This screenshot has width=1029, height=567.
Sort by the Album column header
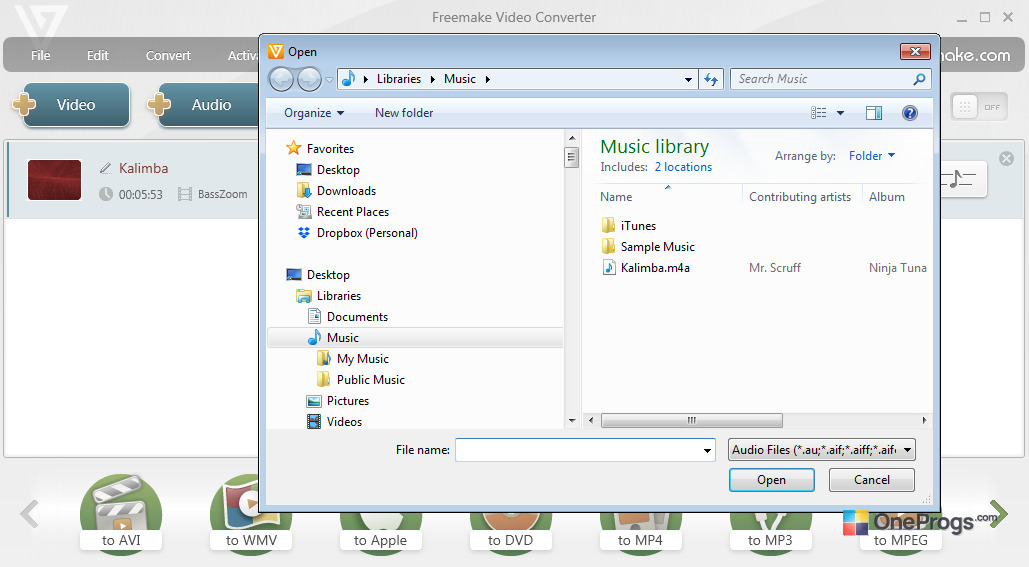click(x=887, y=196)
